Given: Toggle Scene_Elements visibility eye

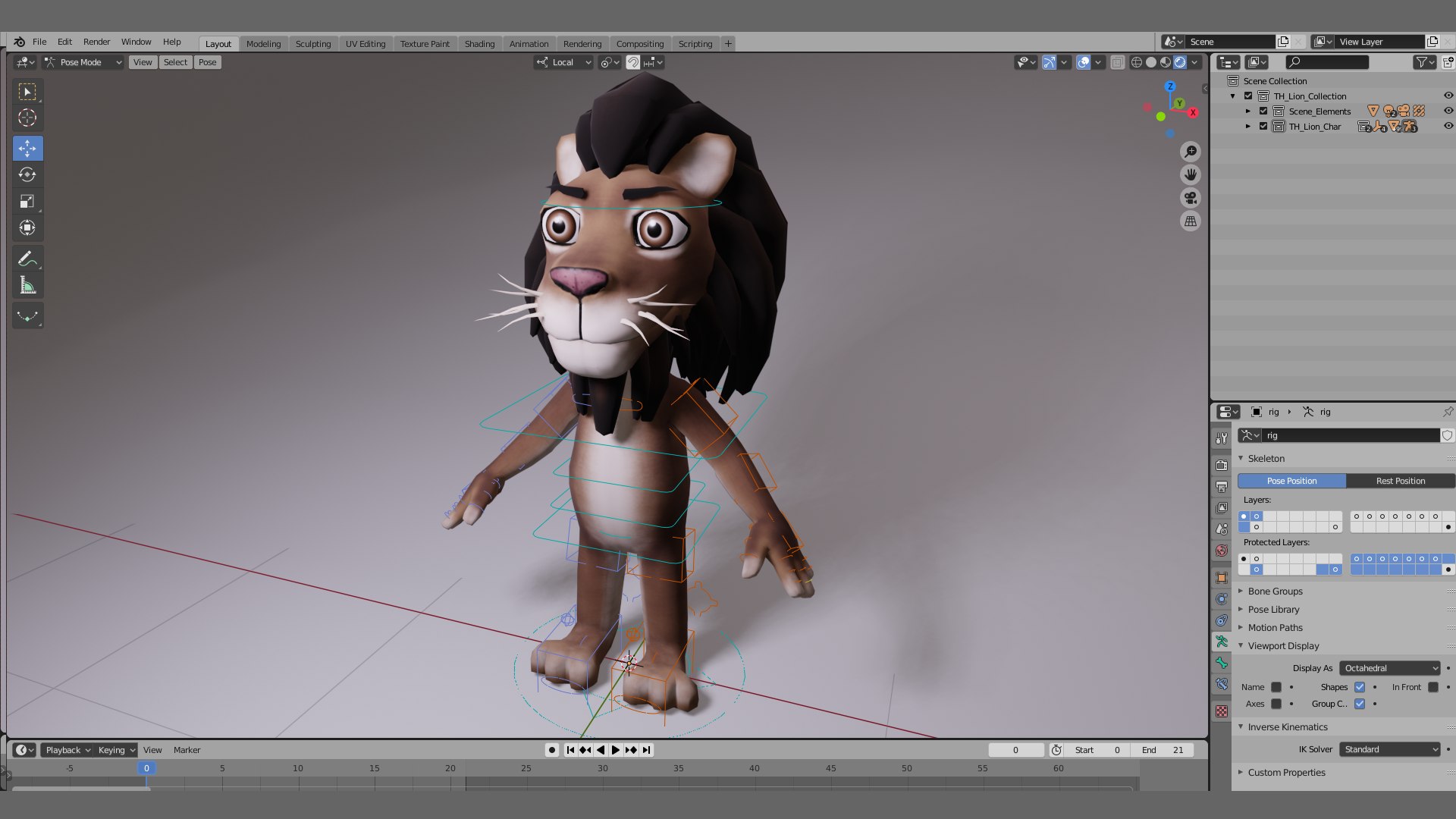Looking at the screenshot, I should point(1448,111).
